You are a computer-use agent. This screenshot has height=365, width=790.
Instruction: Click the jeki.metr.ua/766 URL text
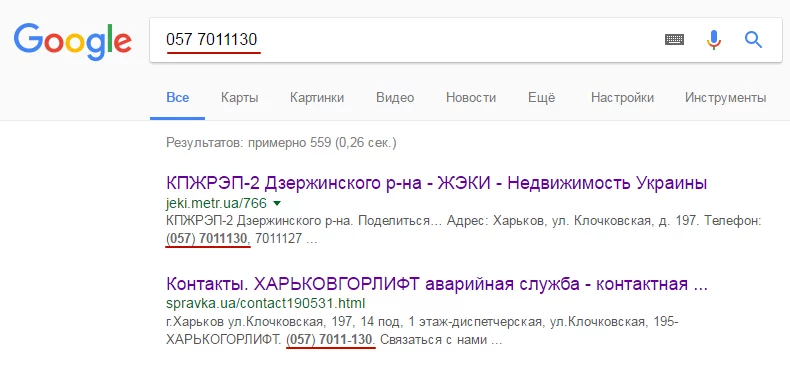(216, 204)
